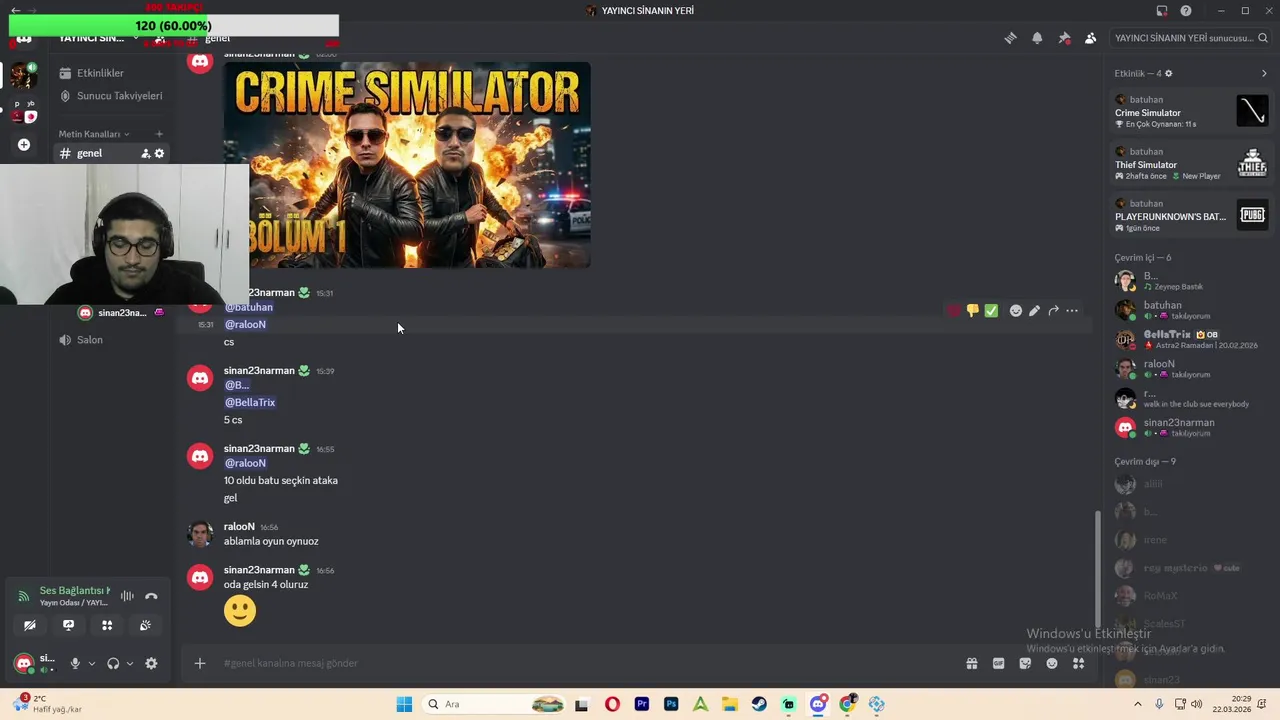The width and height of the screenshot is (1280, 720).
Task: Edit the genel channel settings gear
Action: [x=159, y=153]
